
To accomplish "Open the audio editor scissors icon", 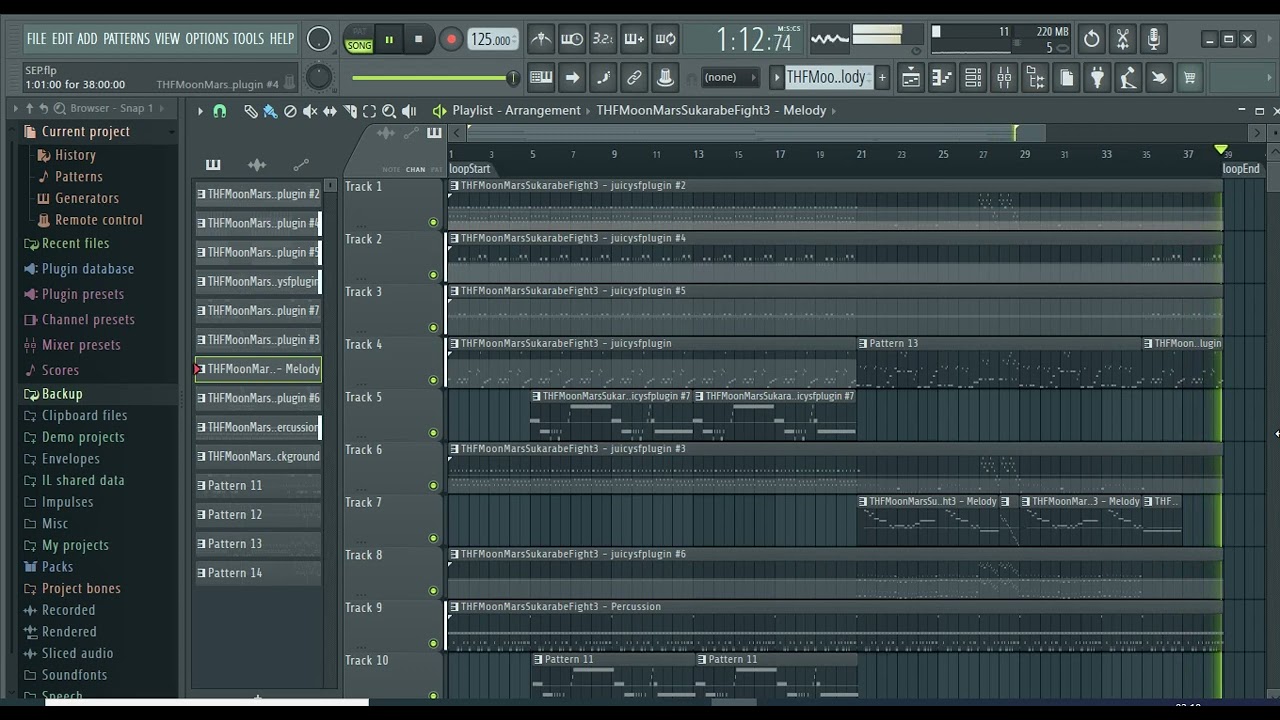I will point(1123,39).
